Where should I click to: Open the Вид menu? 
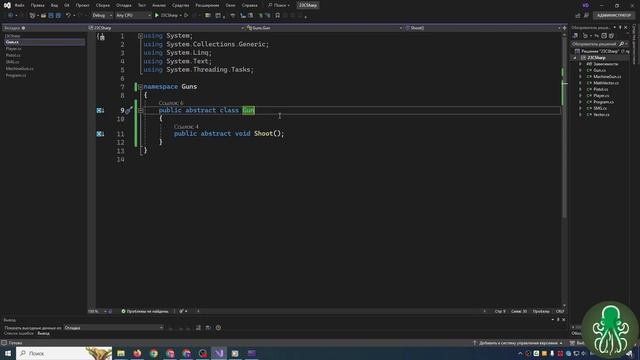[54, 5]
